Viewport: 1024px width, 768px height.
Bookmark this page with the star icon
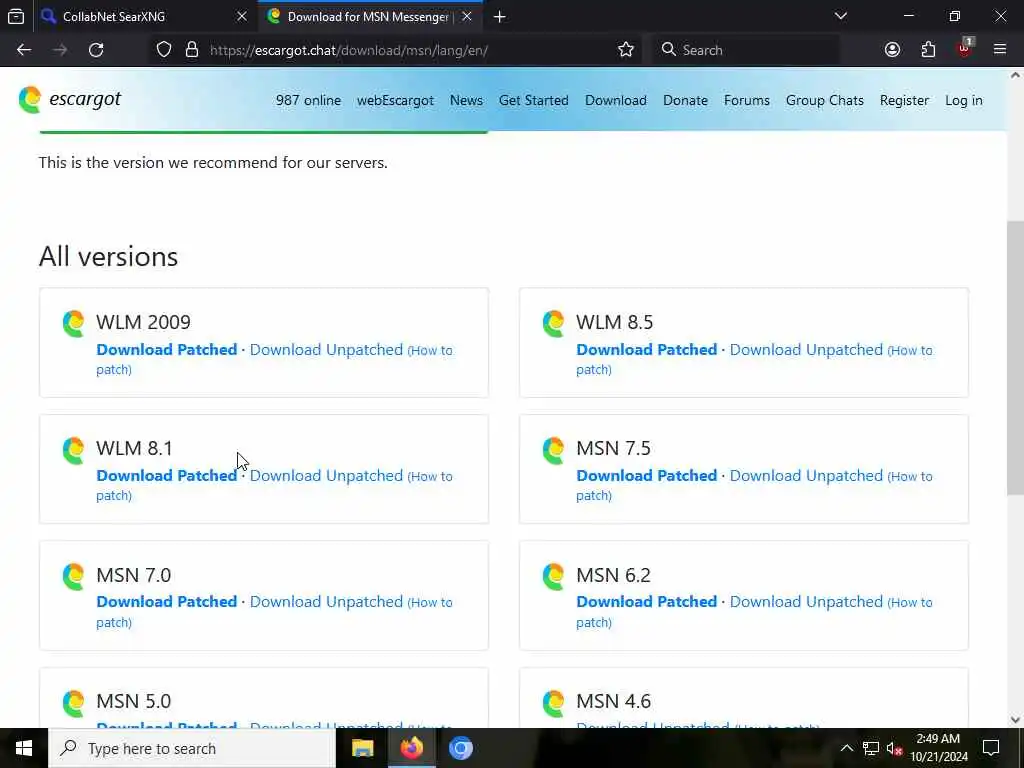[626, 50]
